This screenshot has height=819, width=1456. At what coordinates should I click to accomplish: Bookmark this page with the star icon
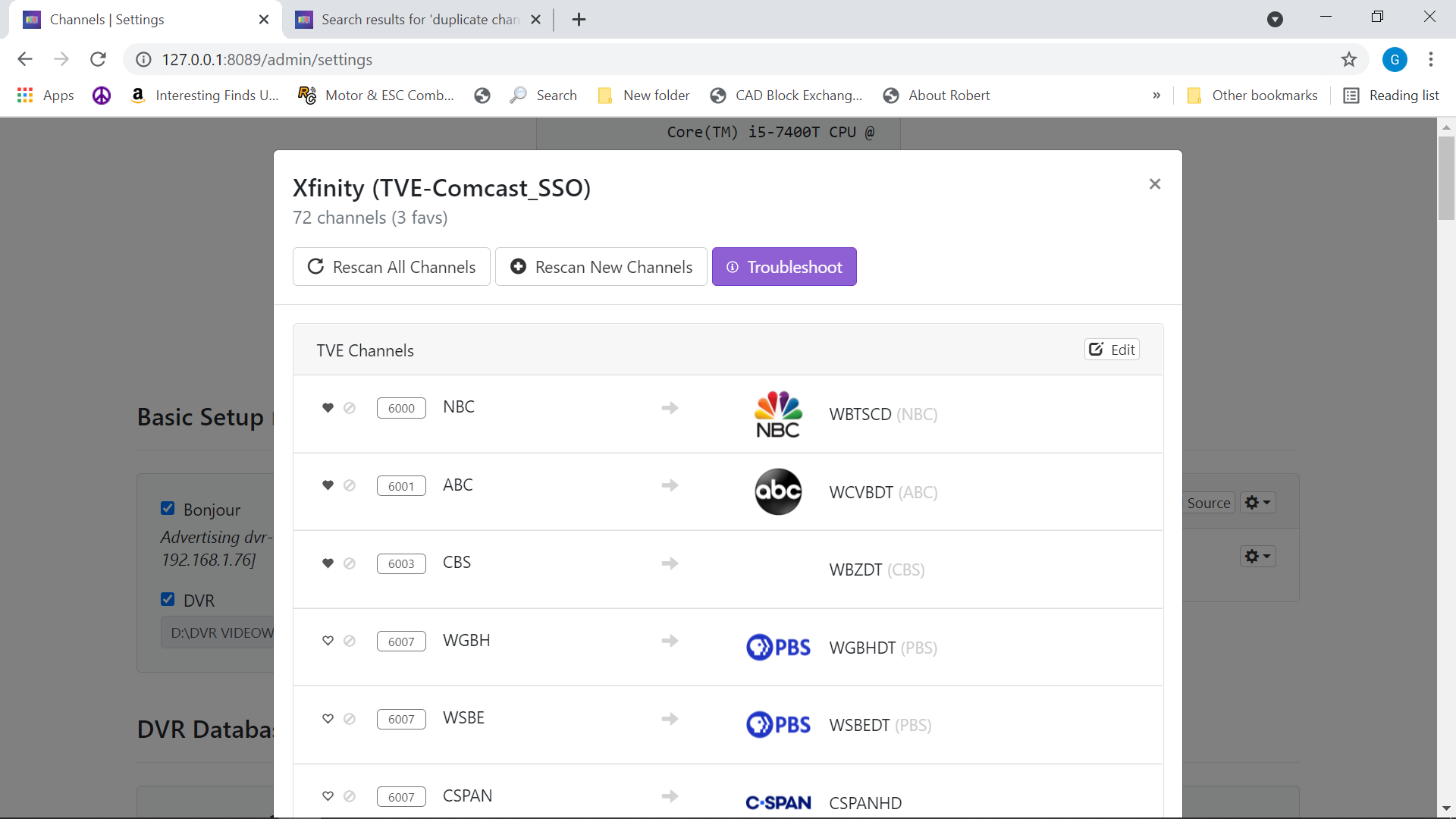(1348, 59)
